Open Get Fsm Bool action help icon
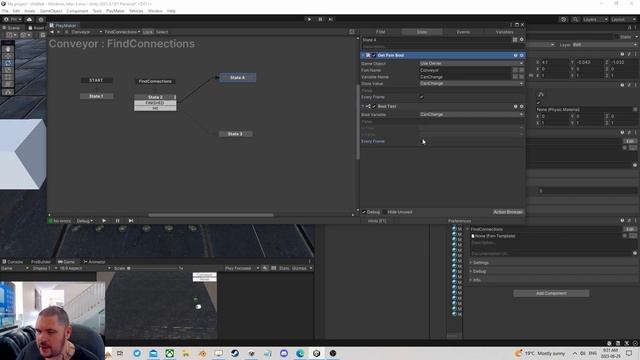 [x=516, y=55]
